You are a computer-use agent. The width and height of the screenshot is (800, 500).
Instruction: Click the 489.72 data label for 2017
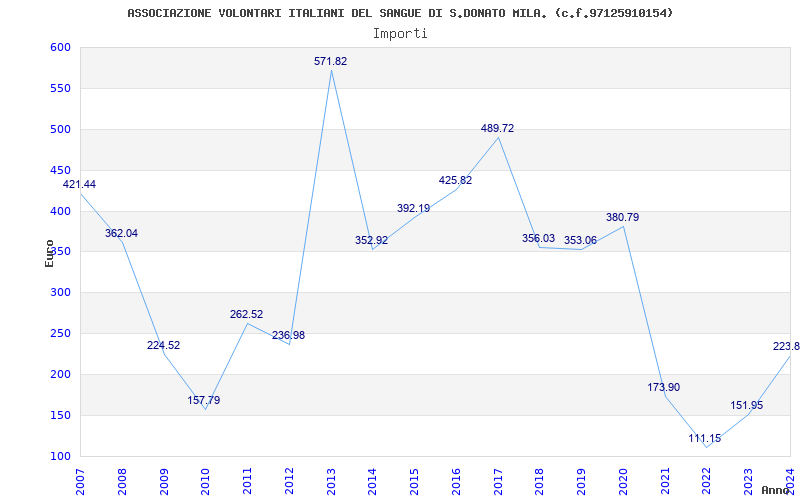pos(497,129)
